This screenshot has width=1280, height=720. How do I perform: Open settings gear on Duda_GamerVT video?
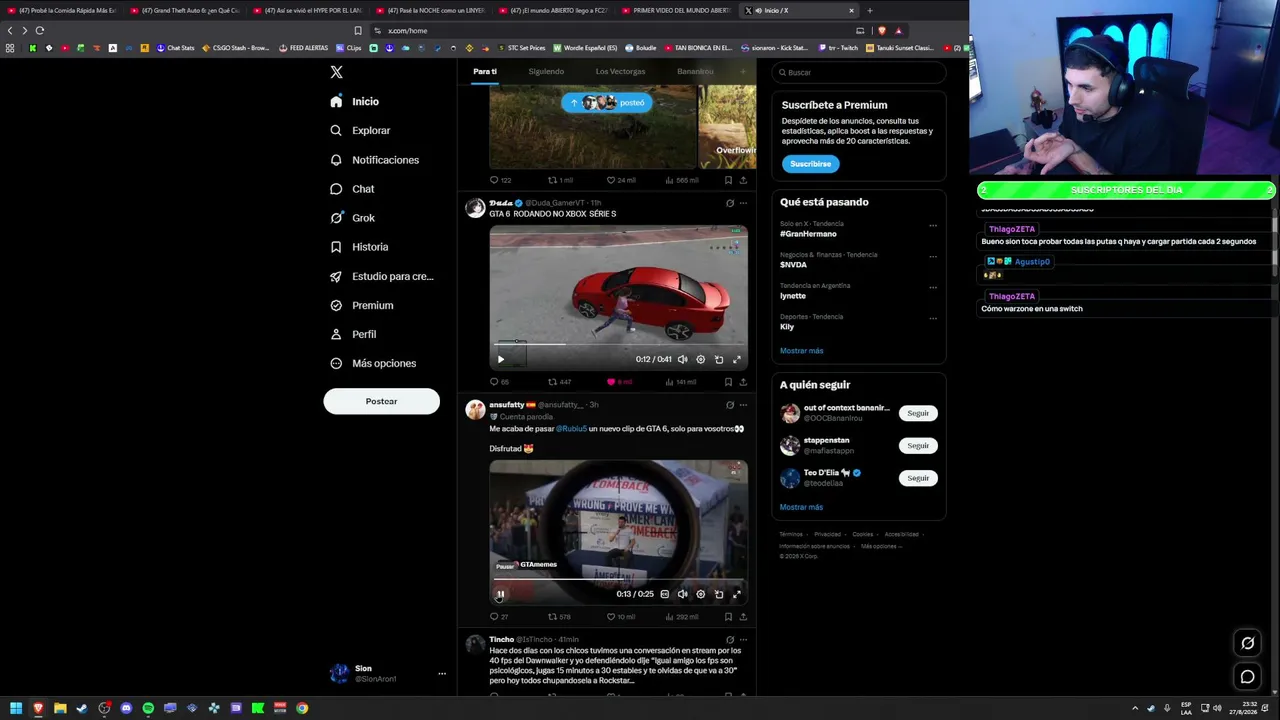[700, 359]
